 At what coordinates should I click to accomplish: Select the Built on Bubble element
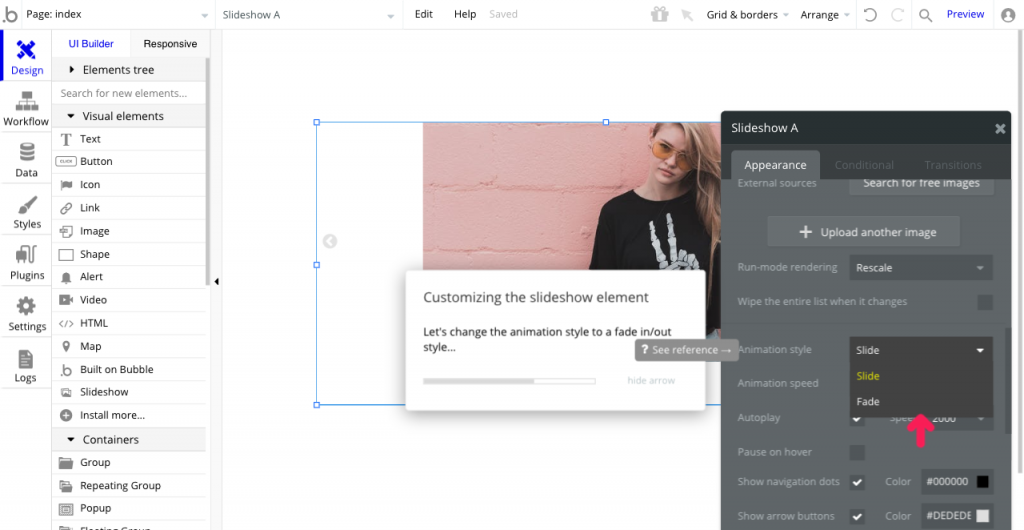129,369
